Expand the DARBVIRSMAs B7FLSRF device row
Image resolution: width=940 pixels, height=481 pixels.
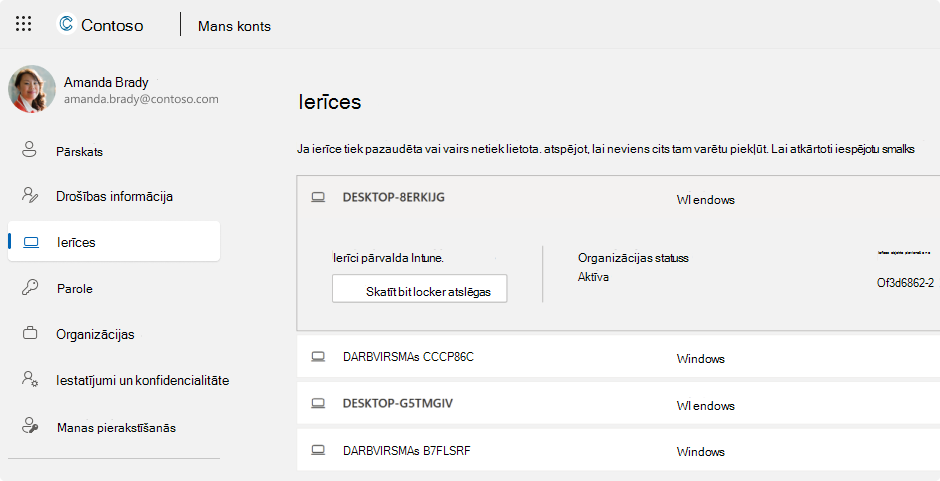[x=618, y=450]
